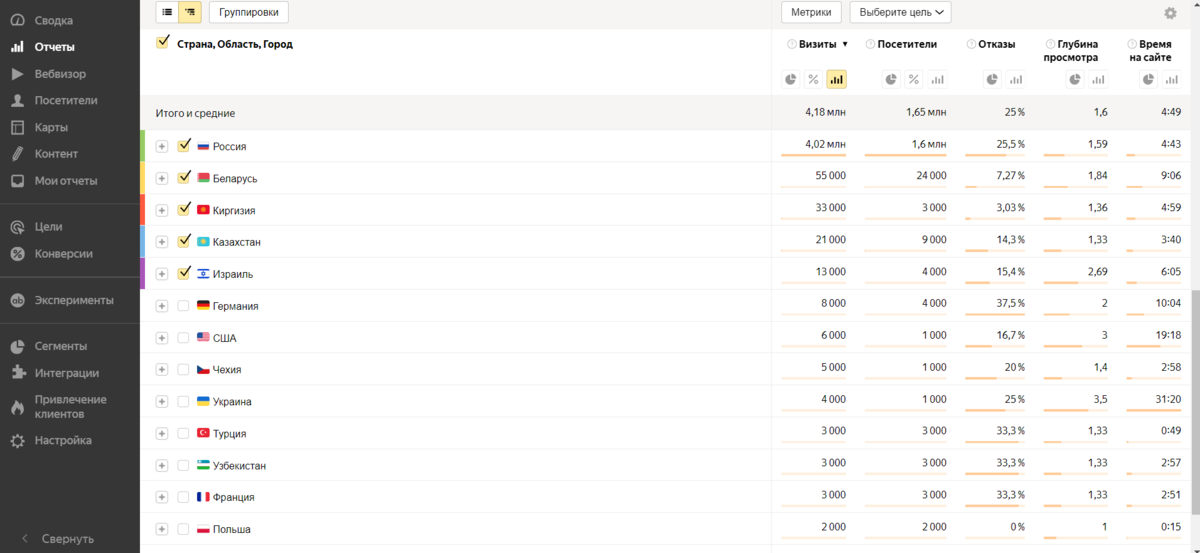Uncheck the Киргизия row checkbox

[x=183, y=209]
